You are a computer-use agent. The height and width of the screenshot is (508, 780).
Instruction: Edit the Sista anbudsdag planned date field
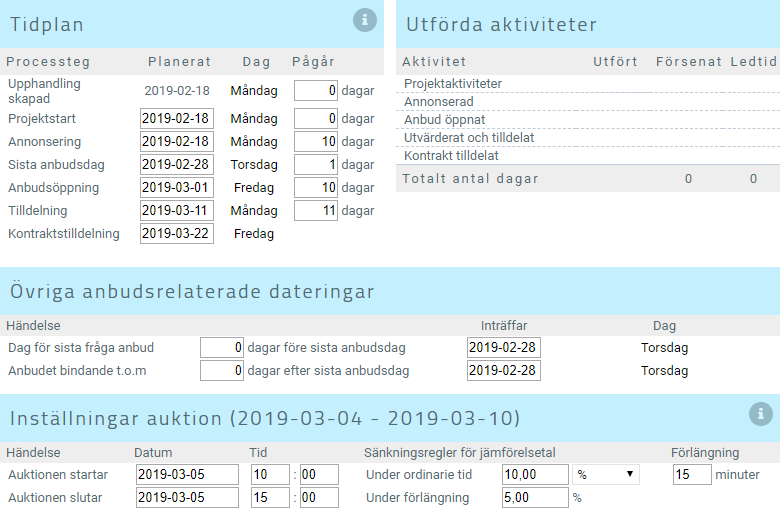(177, 164)
